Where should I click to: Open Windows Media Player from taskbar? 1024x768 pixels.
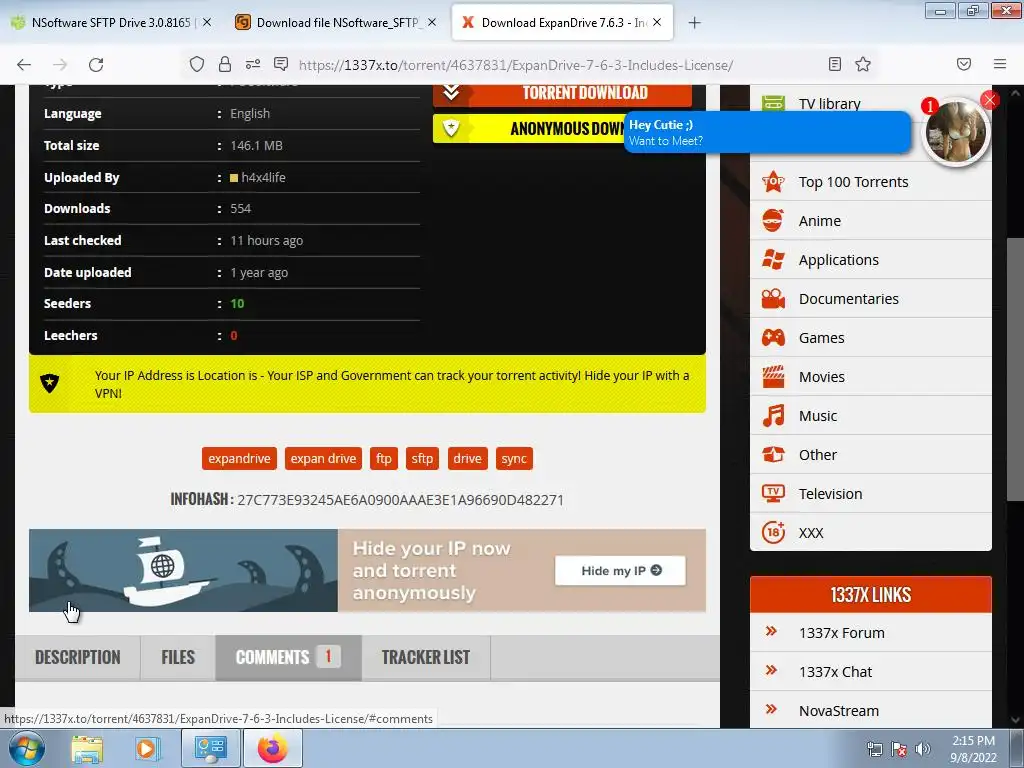point(147,748)
